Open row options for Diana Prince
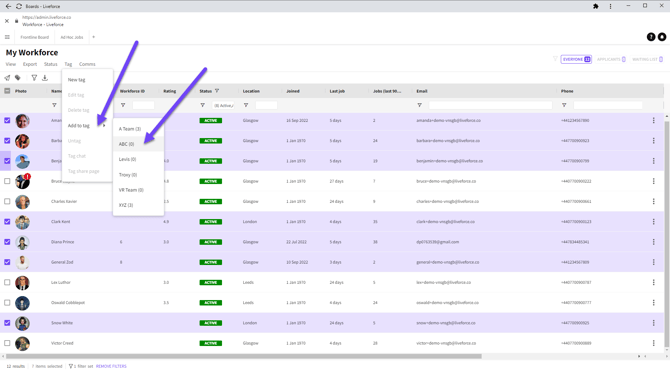The image size is (670, 372). [653, 242]
